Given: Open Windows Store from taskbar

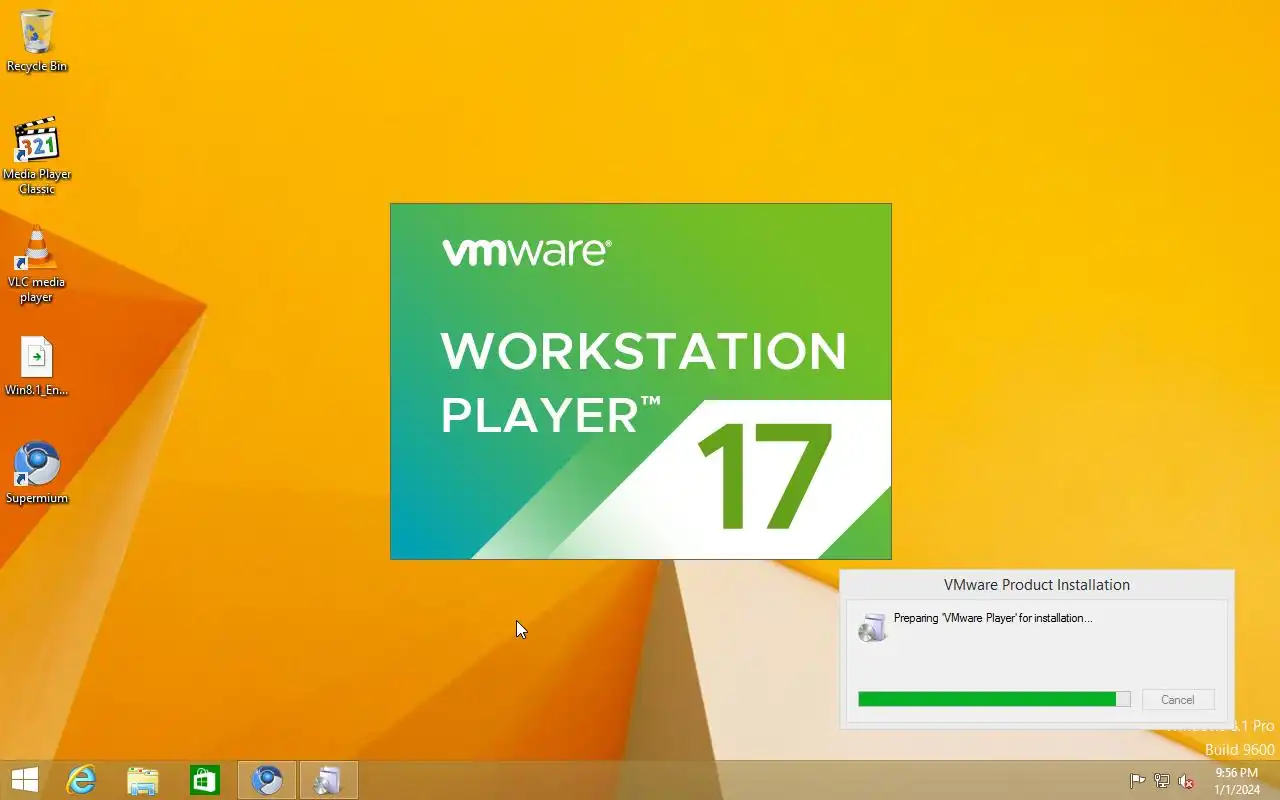Looking at the screenshot, I should 205,780.
